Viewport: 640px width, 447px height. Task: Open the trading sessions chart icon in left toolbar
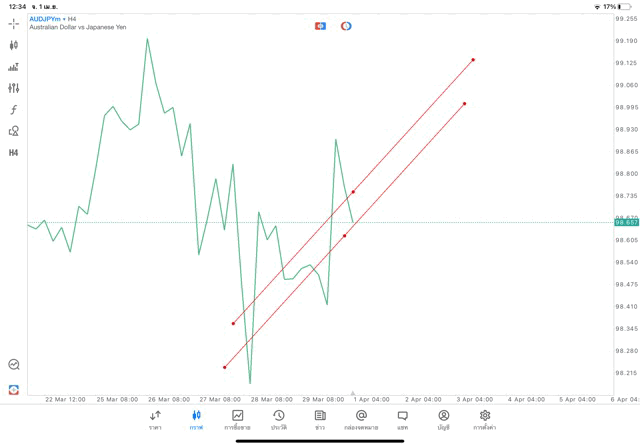click(x=14, y=67)
